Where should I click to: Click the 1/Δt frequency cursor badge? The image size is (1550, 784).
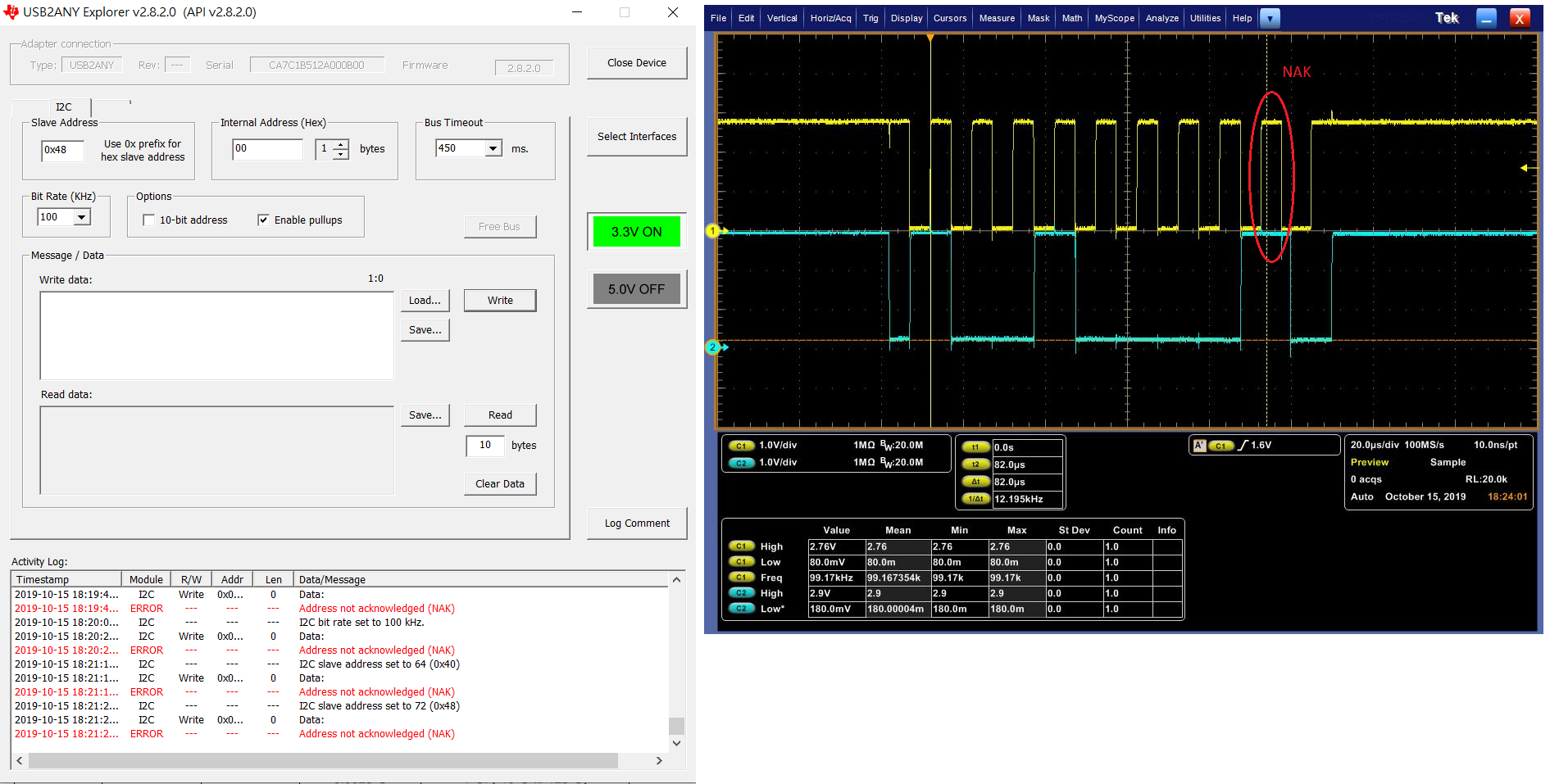coord(975,499)
